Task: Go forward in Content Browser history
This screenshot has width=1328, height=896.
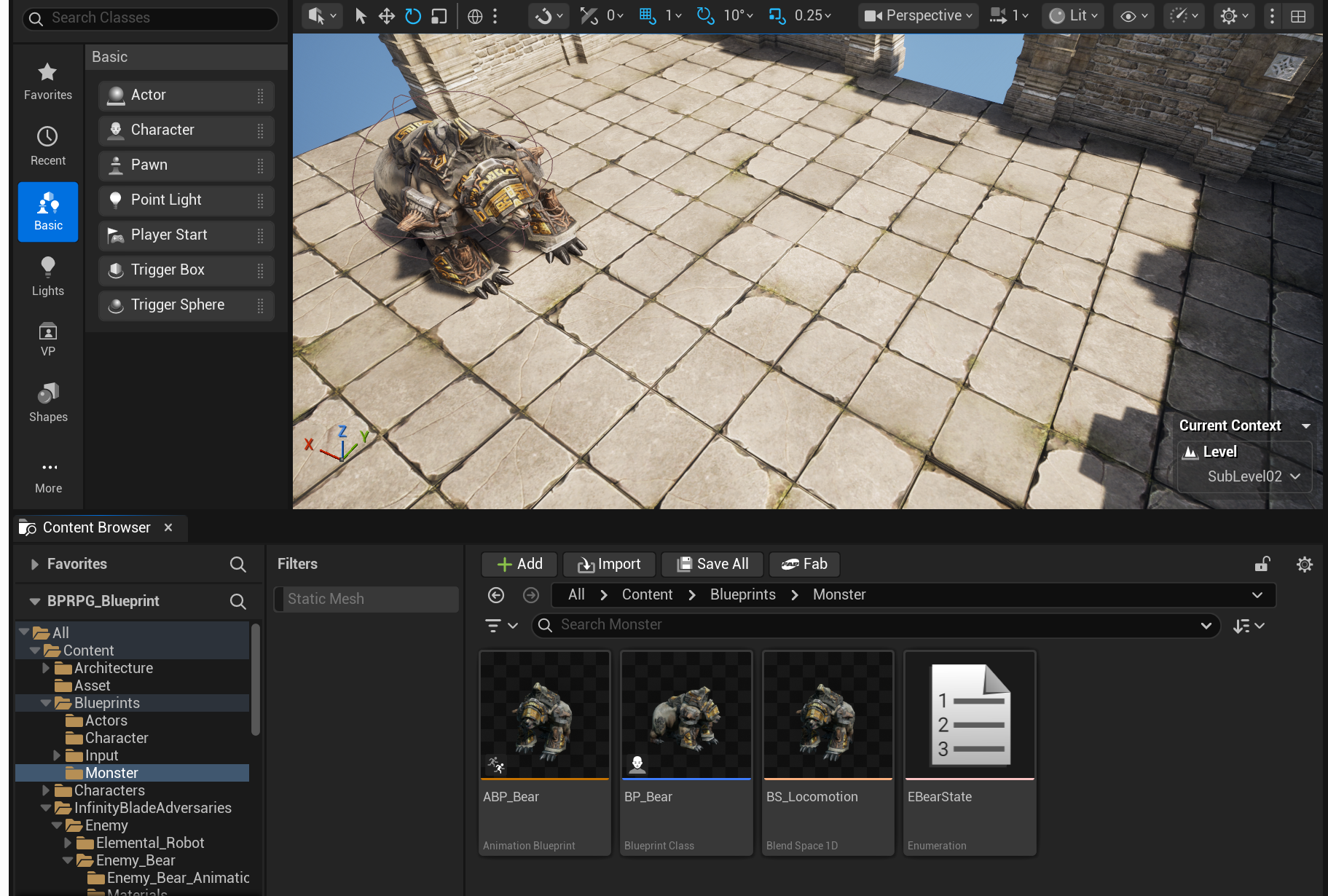Action: (531, 595)
